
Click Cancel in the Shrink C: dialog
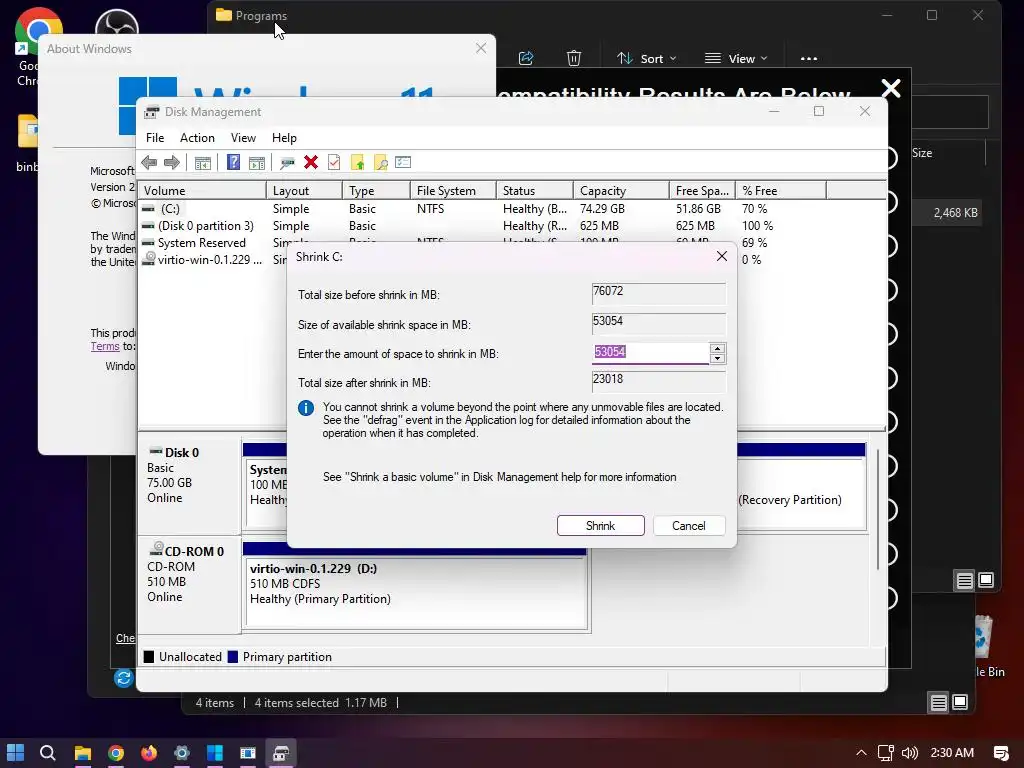(688, 526)
